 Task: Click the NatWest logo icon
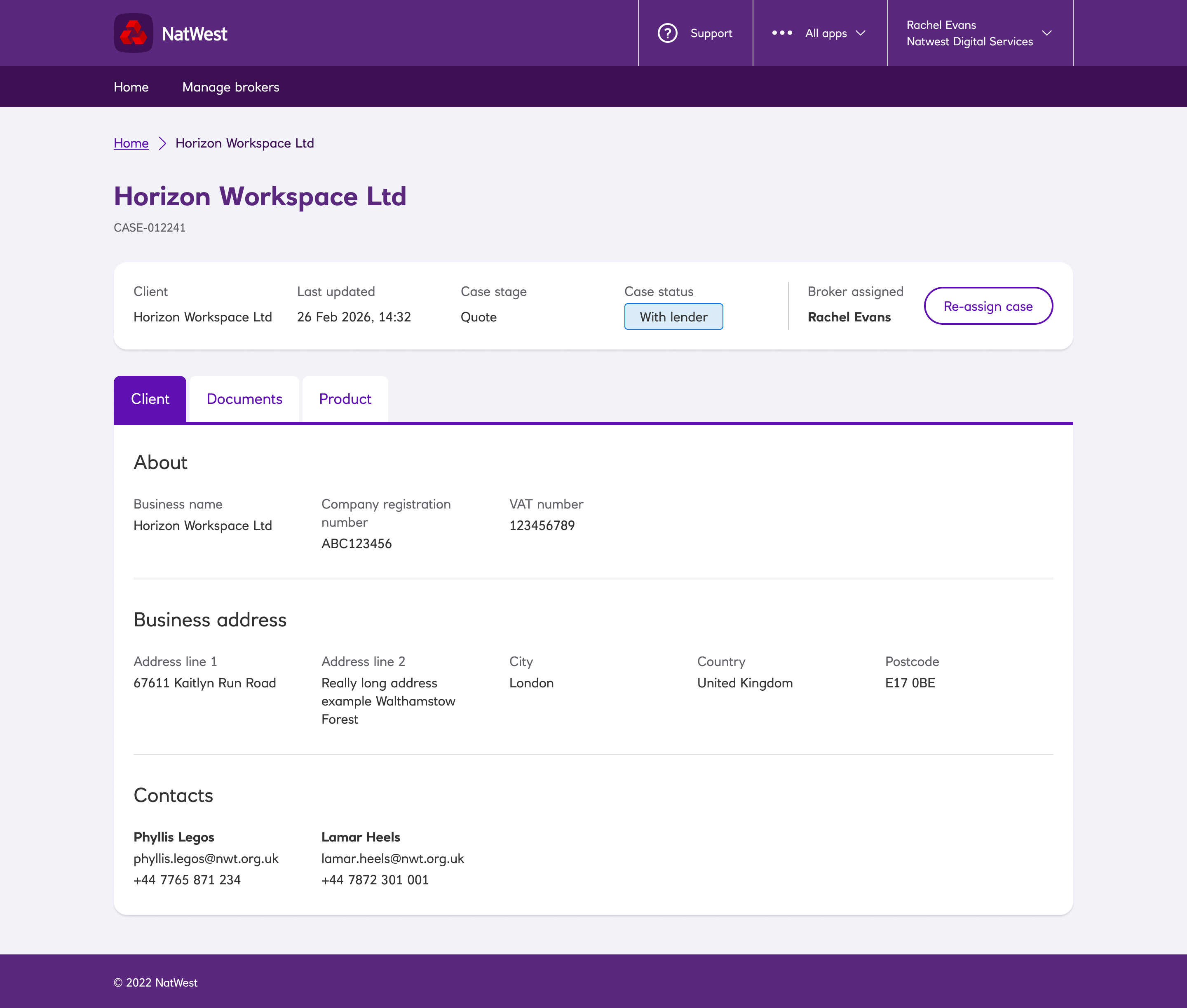[x=133, y=33]
